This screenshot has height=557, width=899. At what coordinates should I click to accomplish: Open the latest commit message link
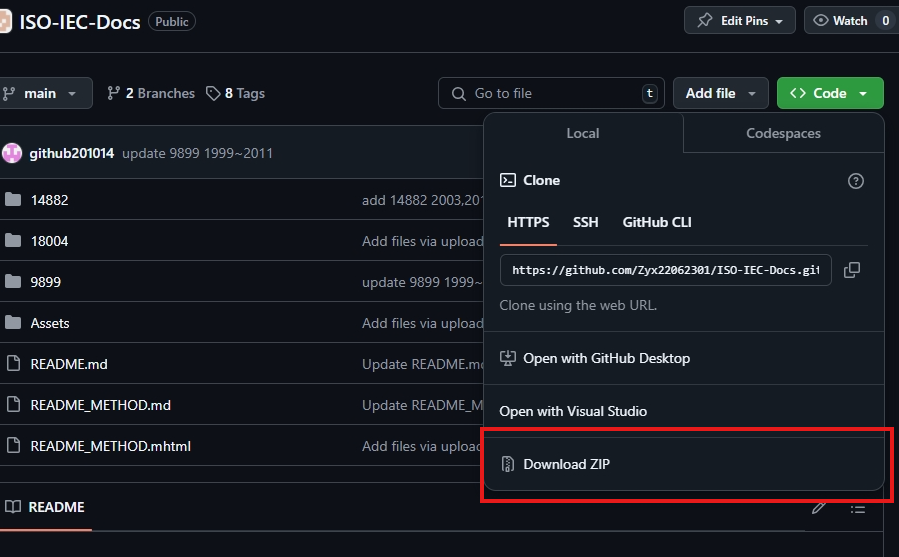(x=198, y=153)
